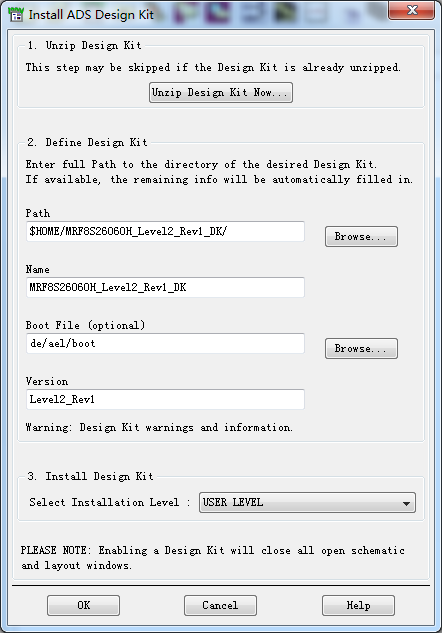442x633 pixels.
Task: Click the Select Installation Level label
Action: pyautogui.click(x=104, y=502)
